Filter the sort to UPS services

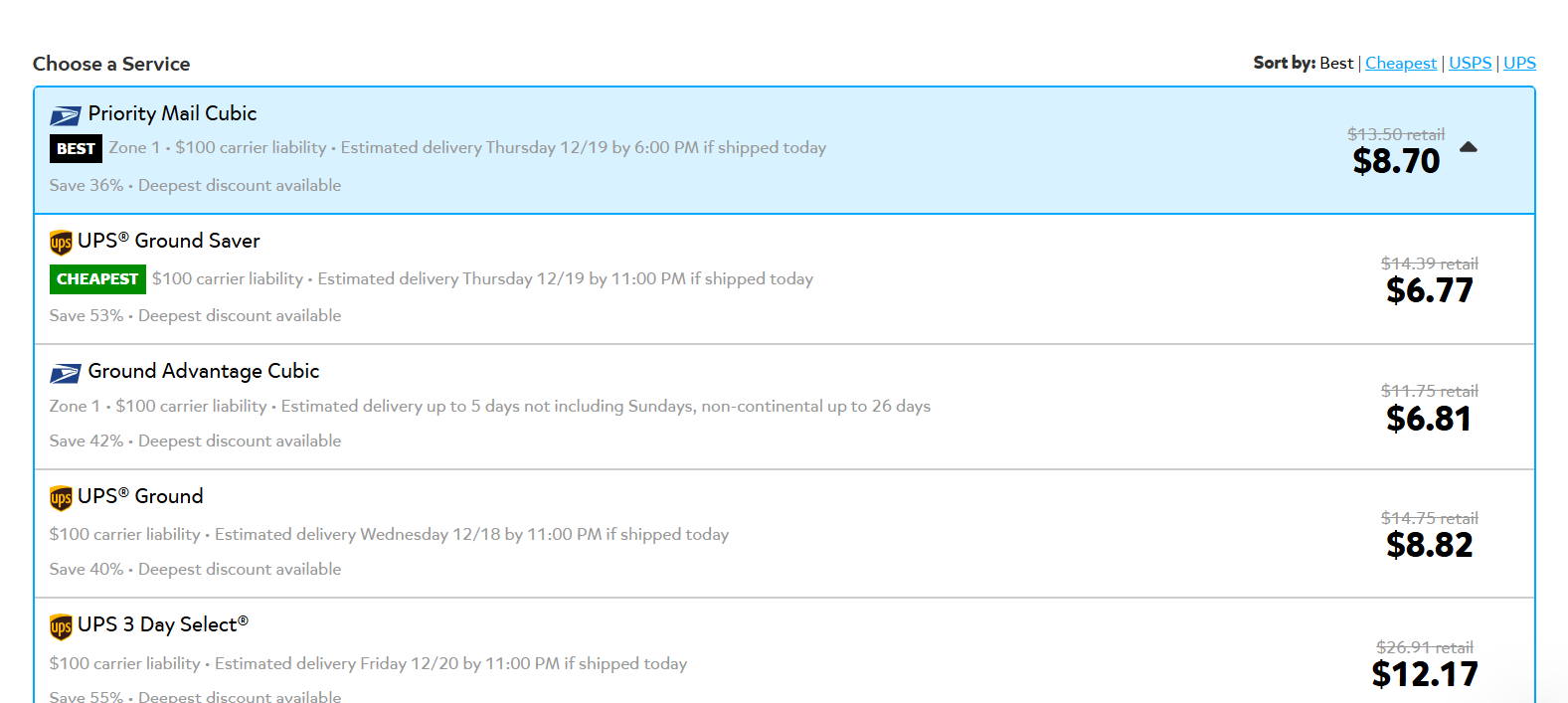[x=1519, y=63]
